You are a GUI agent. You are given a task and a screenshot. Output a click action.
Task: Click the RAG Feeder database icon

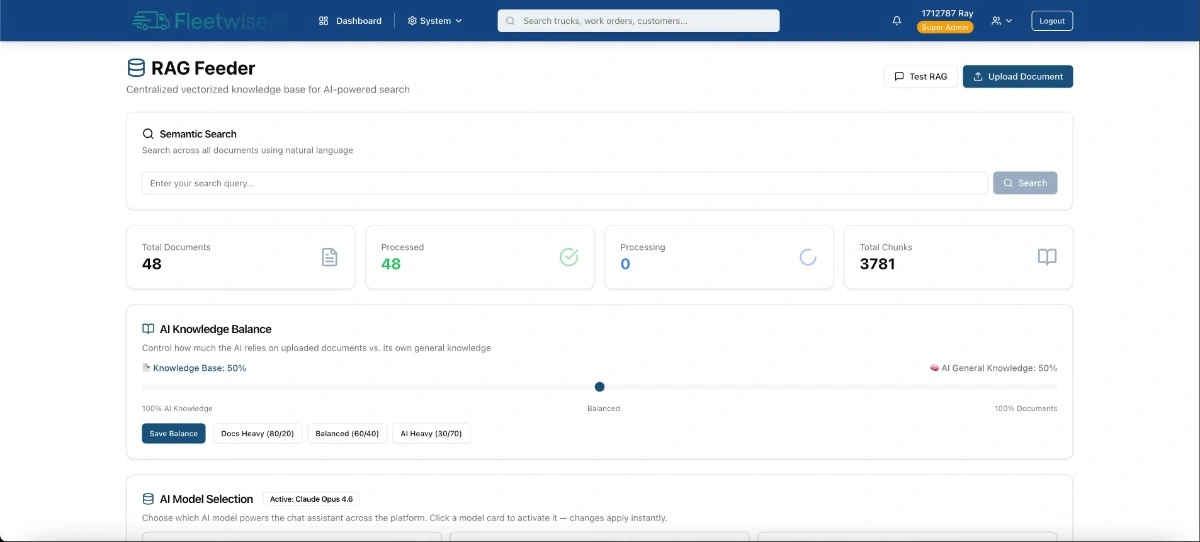click(x=136, y=68)
